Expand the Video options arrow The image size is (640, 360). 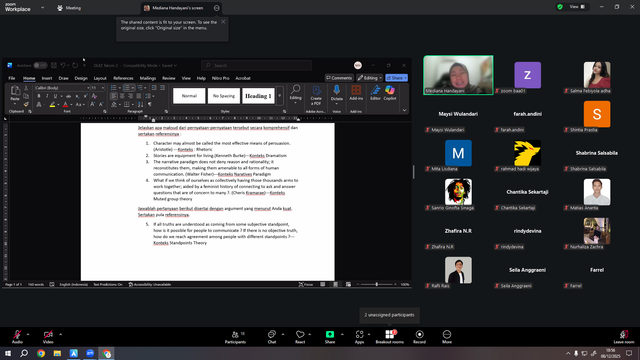[60, 334]
